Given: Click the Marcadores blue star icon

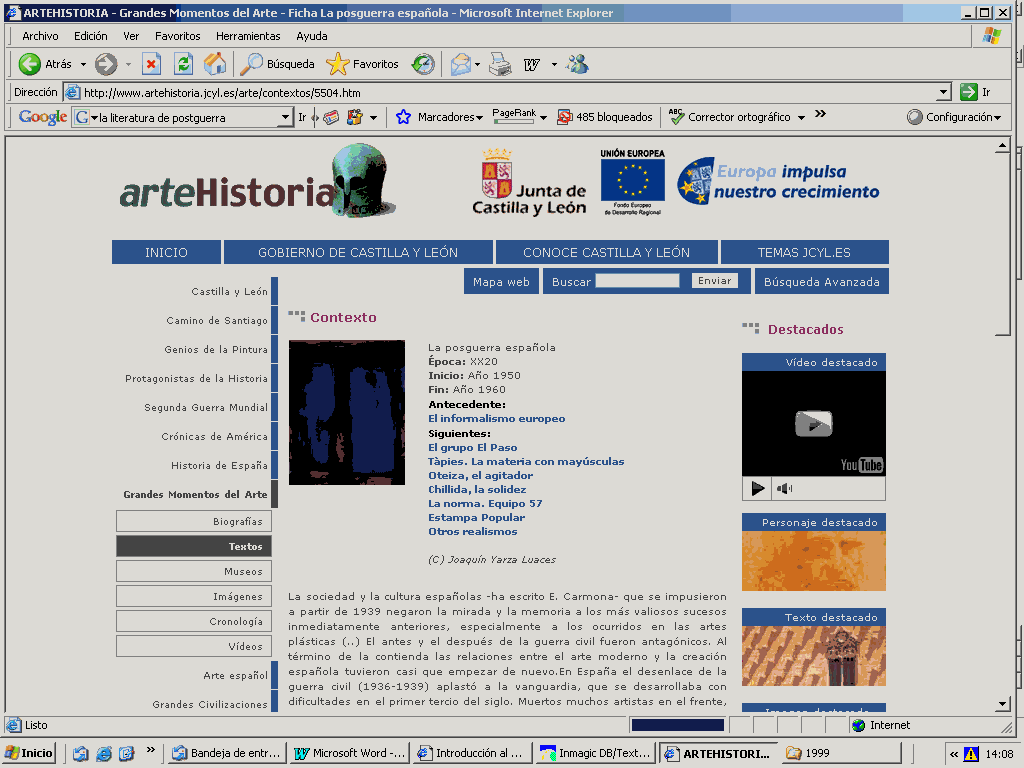Looking at the screenshot, I should click(404, 117).
